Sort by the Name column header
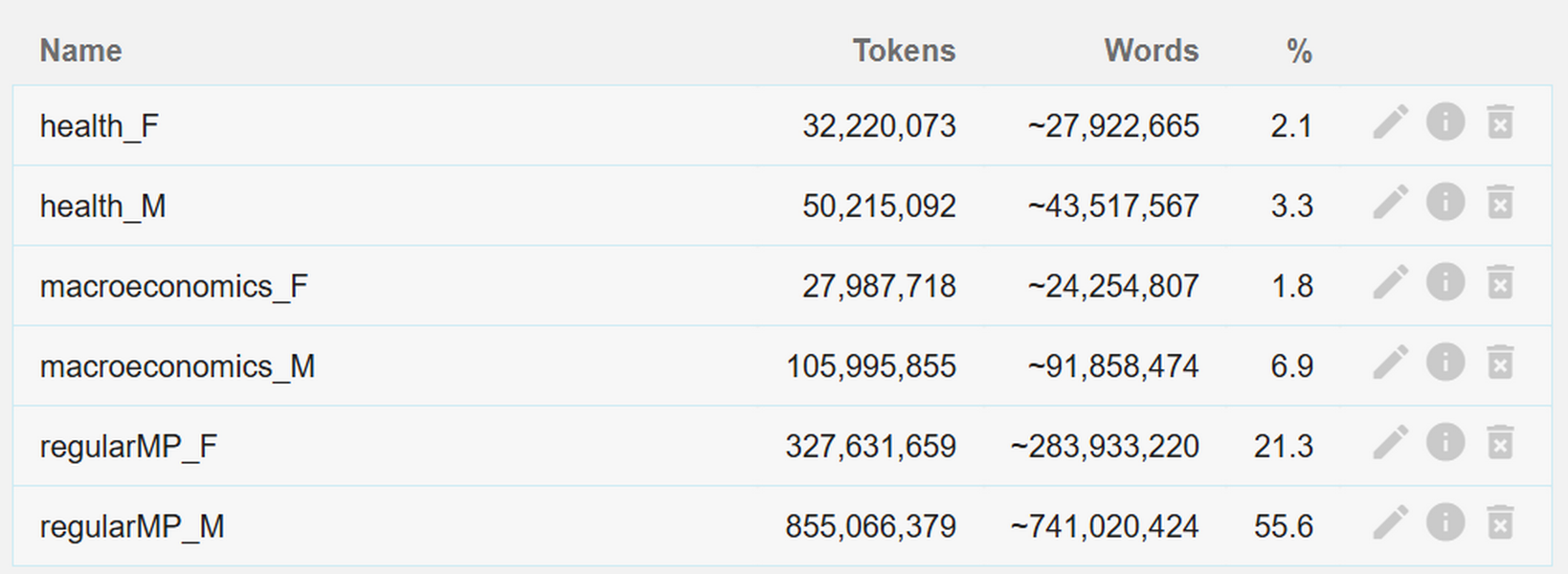 coord(80,51)
